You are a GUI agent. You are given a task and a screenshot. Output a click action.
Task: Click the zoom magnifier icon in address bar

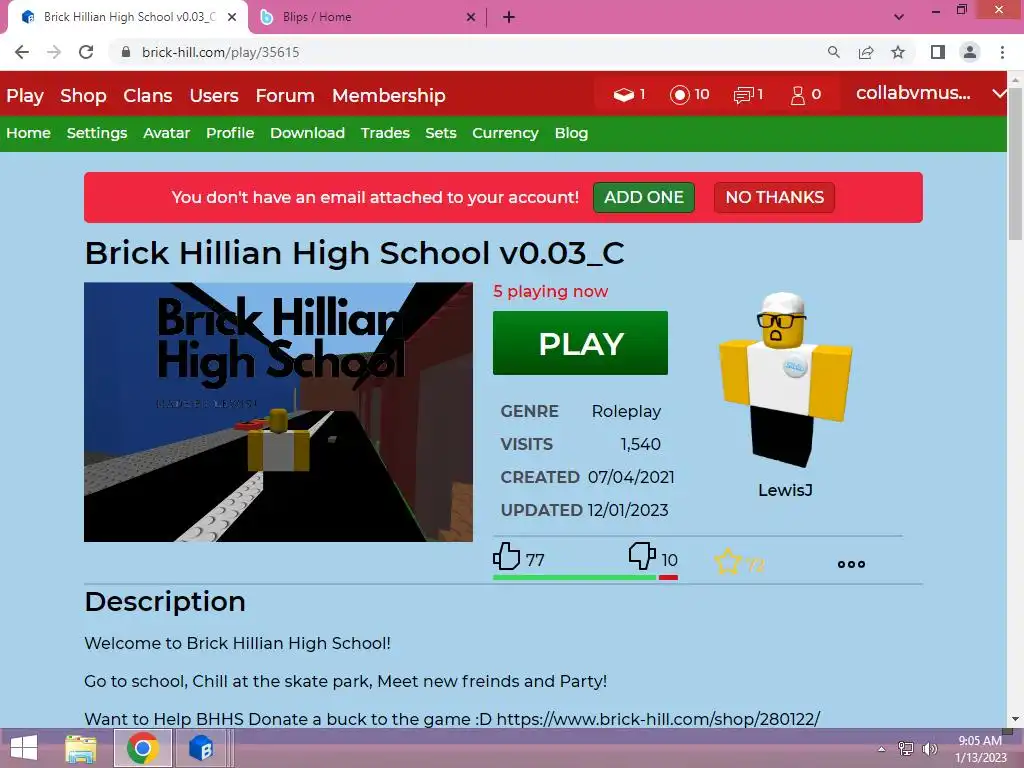click(833, 52)
